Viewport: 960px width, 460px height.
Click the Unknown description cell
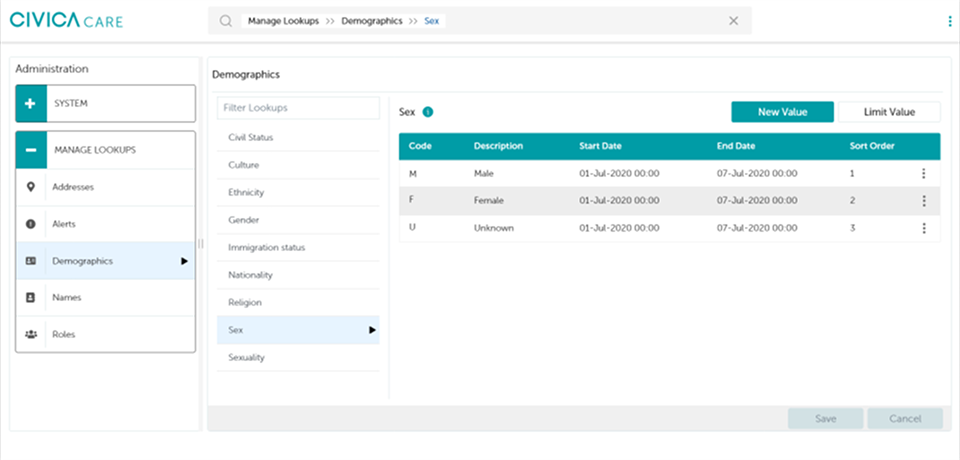point(493,228)
